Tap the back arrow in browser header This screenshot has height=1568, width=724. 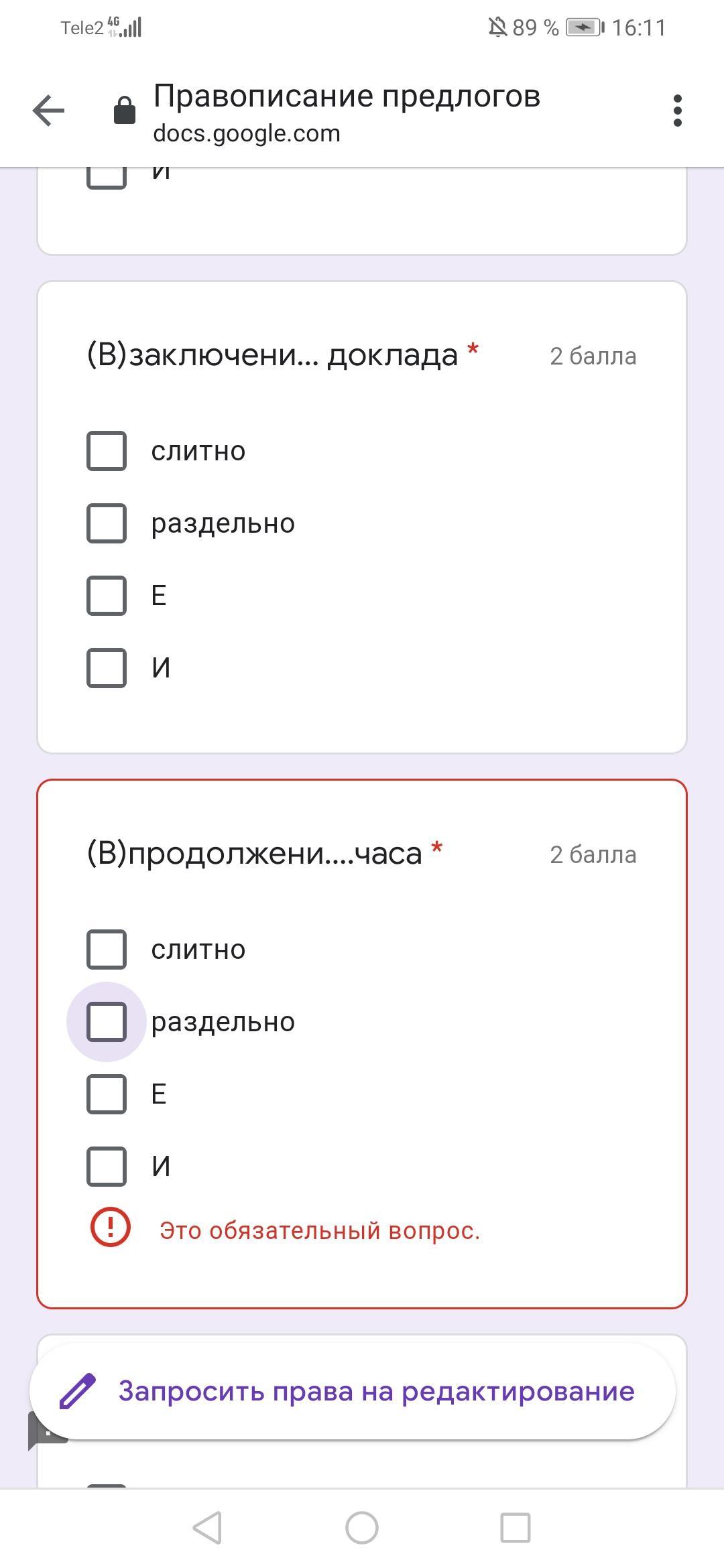coord(48,111)
